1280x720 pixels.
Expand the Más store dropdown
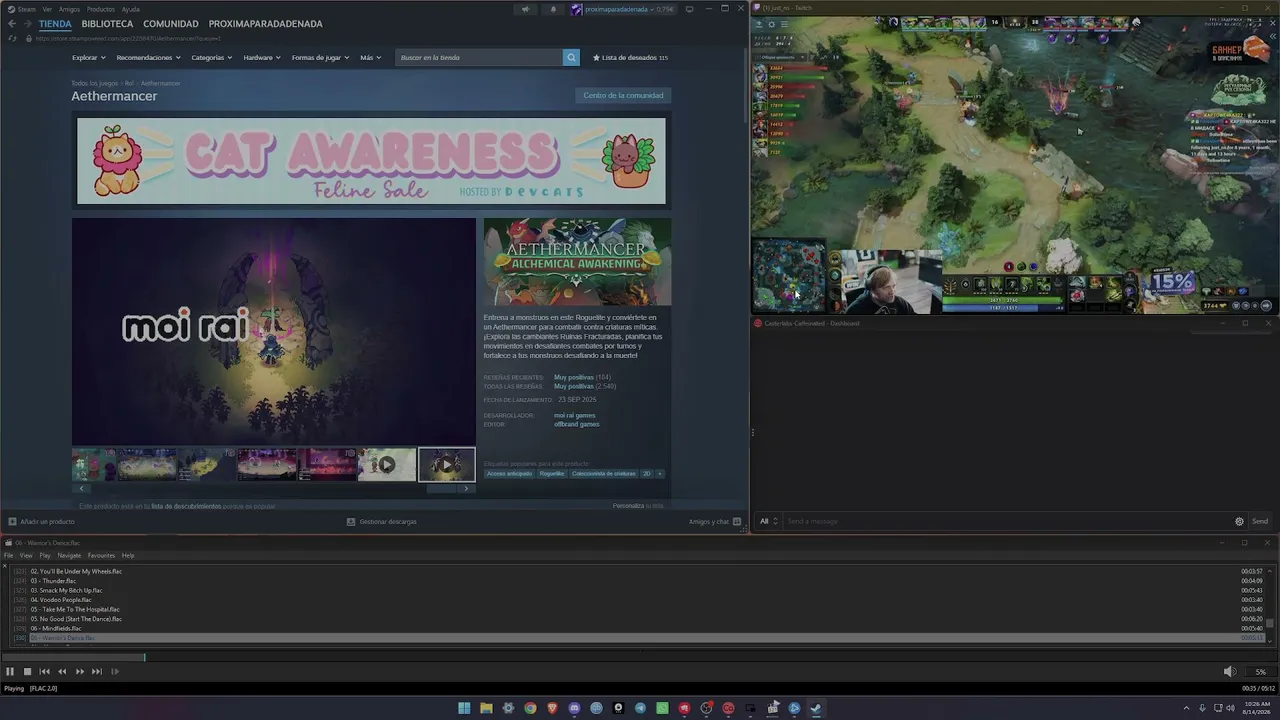[x=370, y=57]
